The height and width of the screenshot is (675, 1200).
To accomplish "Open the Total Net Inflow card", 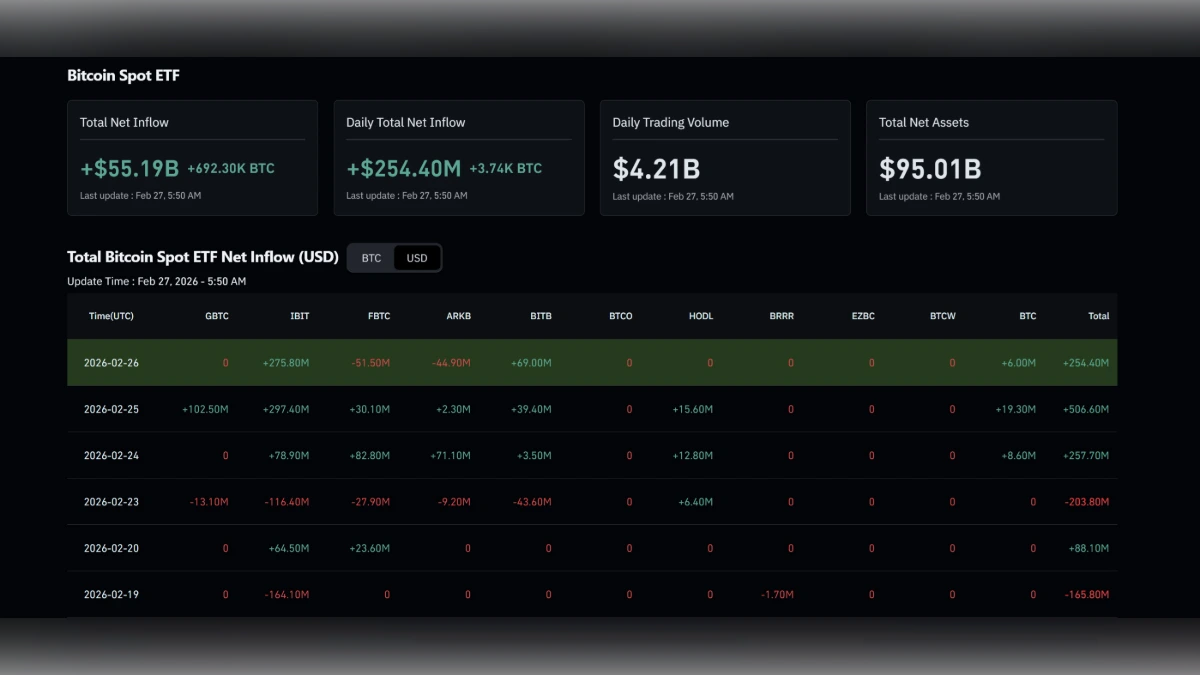I will pyautogui.click(x=192, y=157).
